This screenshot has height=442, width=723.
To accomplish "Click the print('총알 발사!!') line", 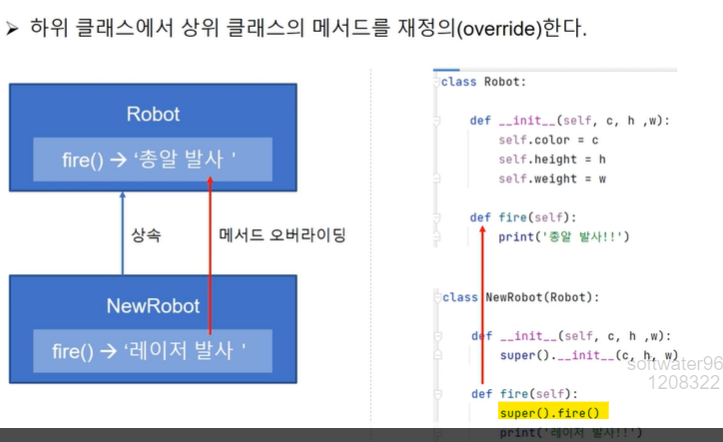I will (x=563, y=237).
